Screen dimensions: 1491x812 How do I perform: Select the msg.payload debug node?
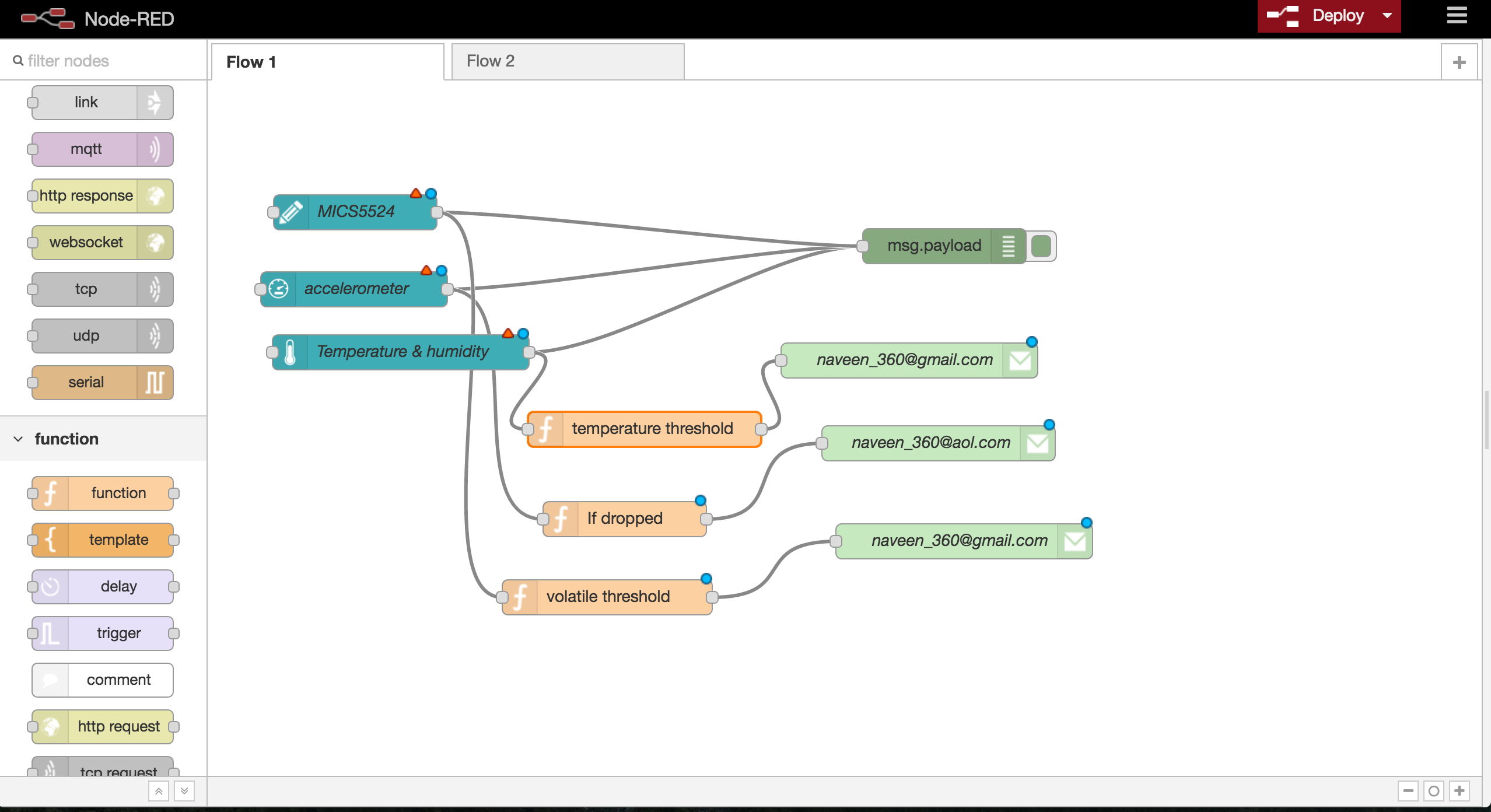point(944,246)
